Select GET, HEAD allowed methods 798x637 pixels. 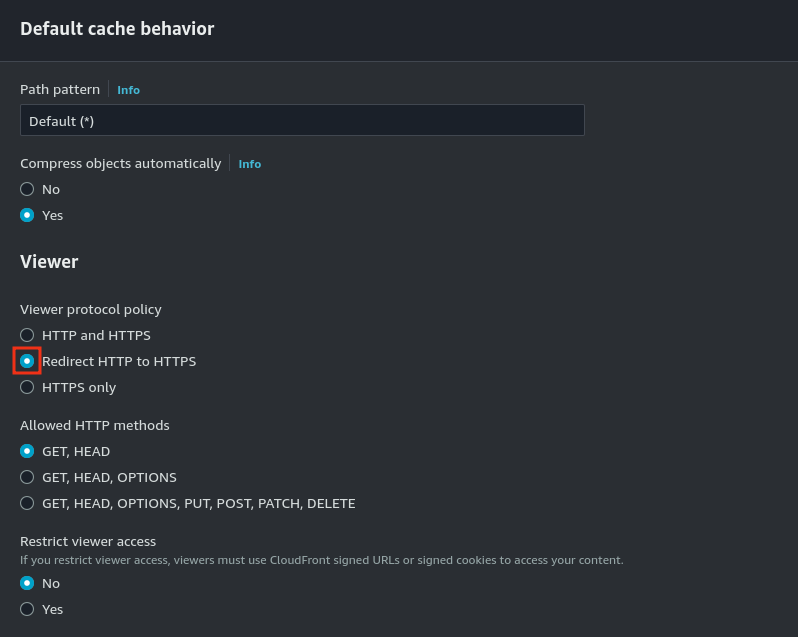tap(27, 451)
